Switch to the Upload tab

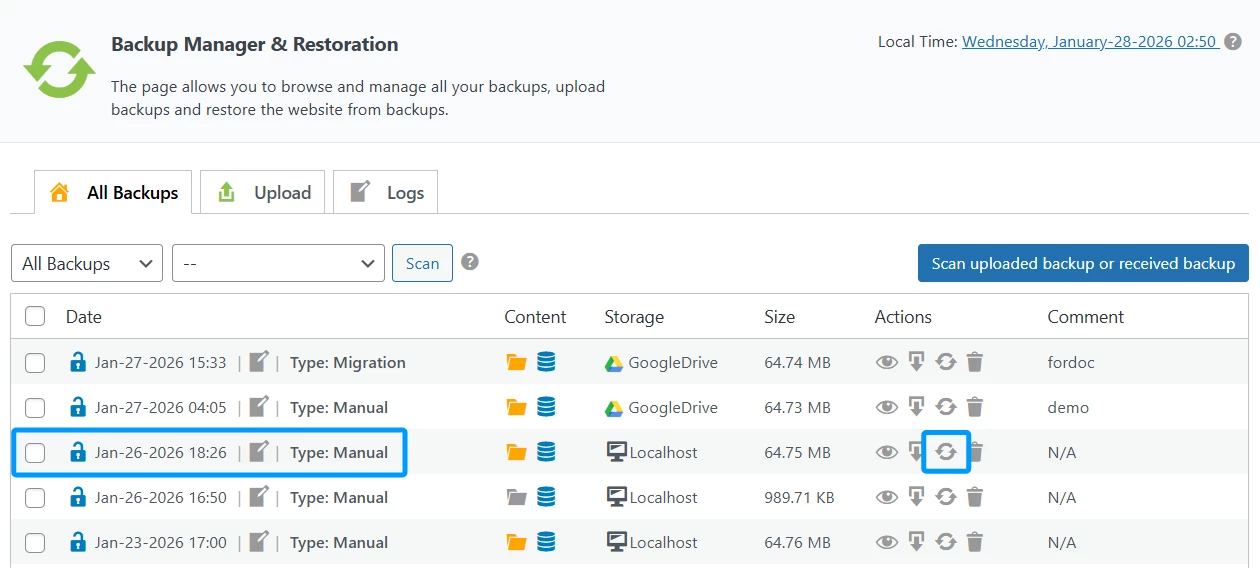264,193
